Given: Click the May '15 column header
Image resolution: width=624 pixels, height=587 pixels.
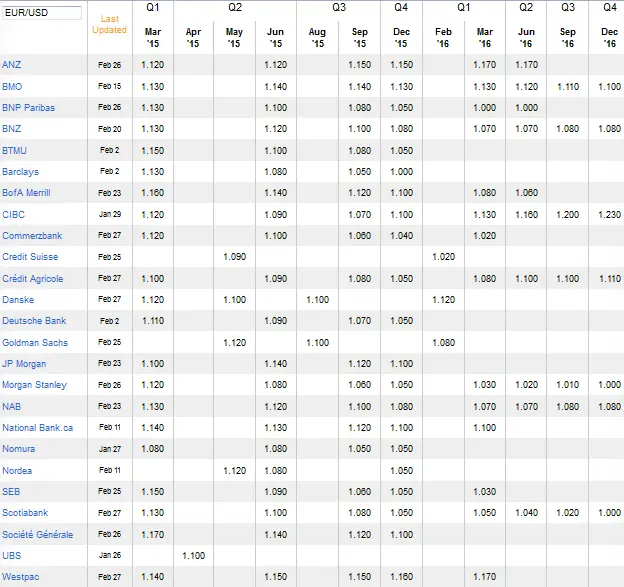Looking at the screenshot, I should coord(234,37).
